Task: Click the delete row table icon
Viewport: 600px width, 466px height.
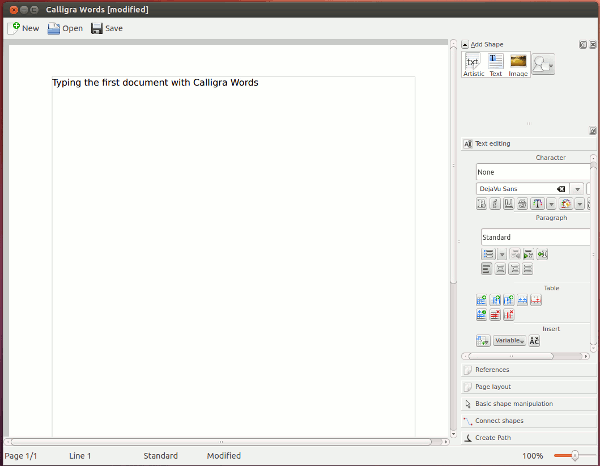Action: pyautogui.click(x=495, y=315)
